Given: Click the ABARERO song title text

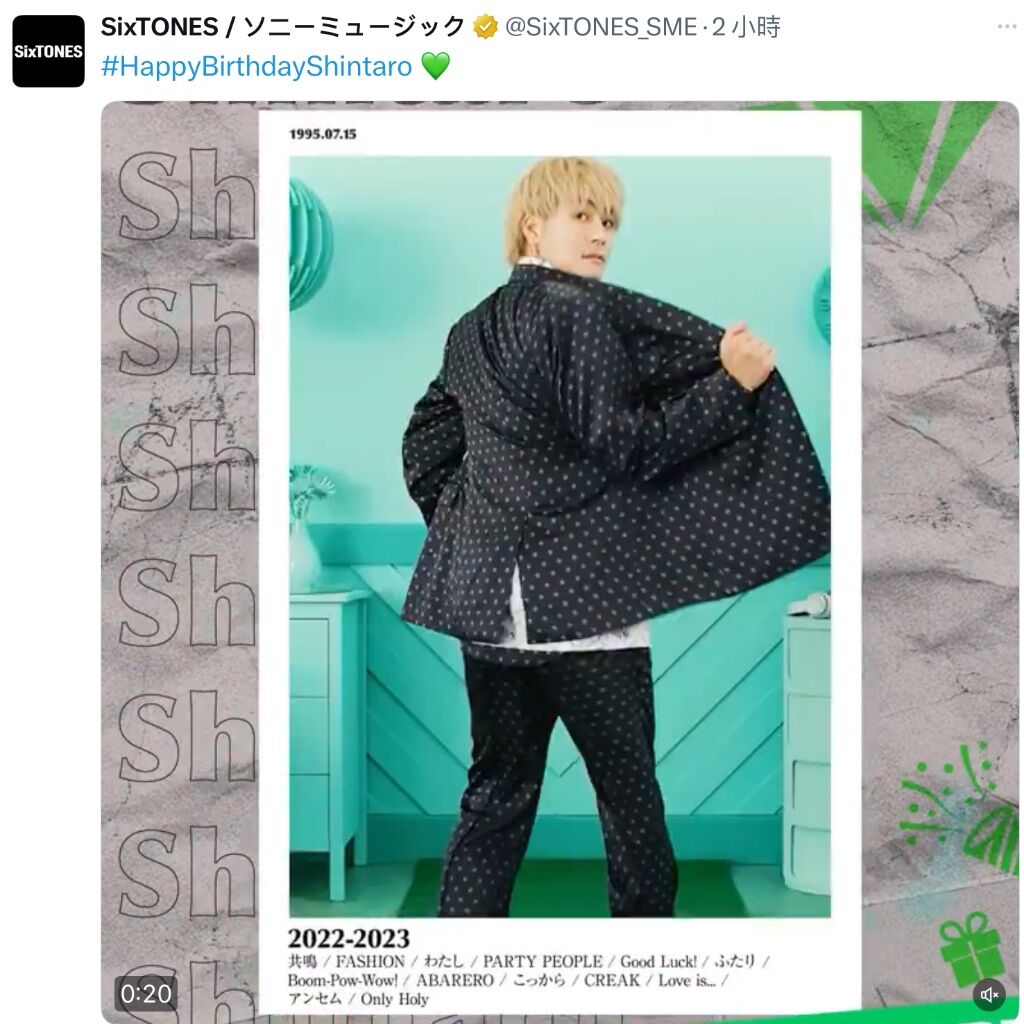Looking at the screenshot, I should pos(455,980).
